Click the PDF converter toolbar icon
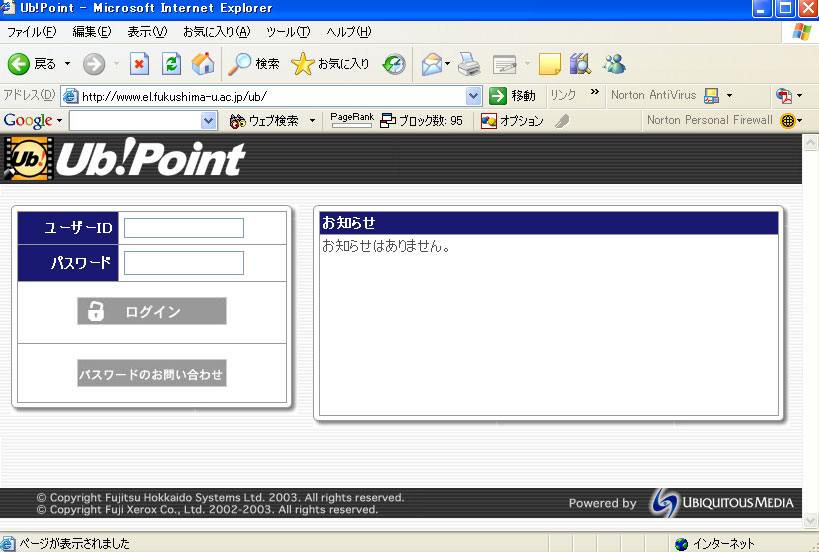819x552 pixels. tap(783, 96)
